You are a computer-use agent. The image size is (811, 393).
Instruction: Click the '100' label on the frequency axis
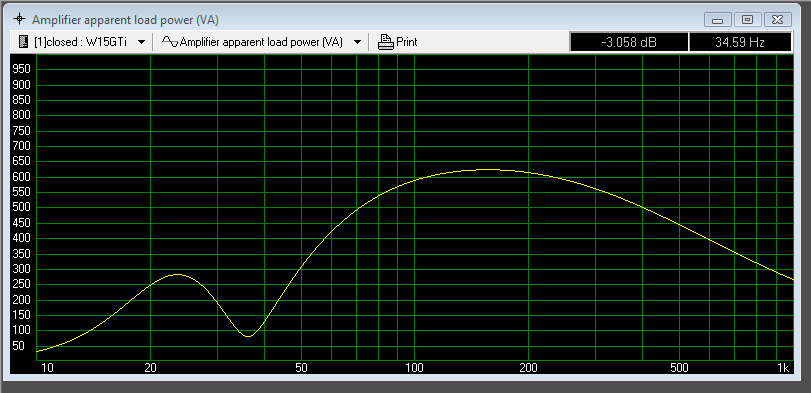coord(415,368)
